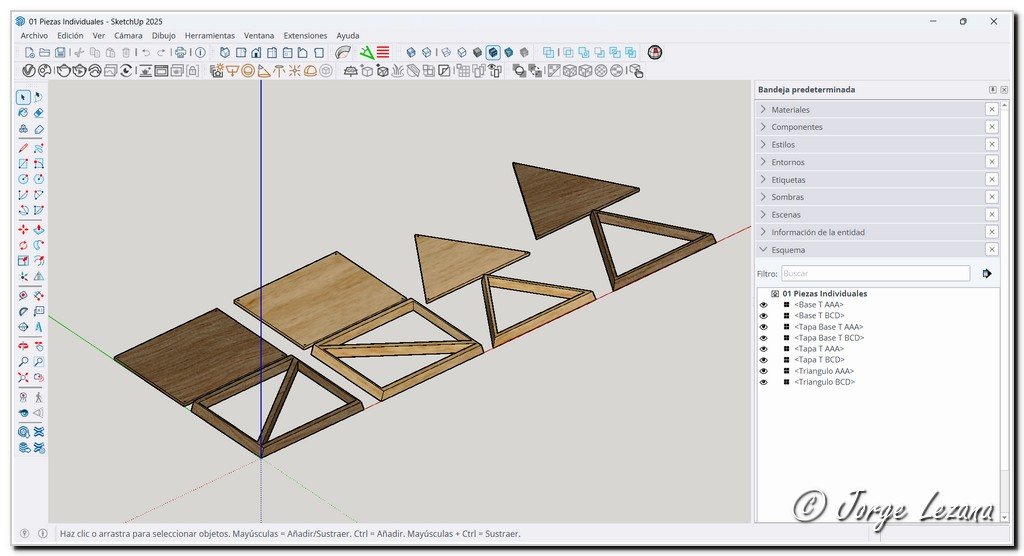
Task: Open the Archivo menu
Action: (34, 35)
